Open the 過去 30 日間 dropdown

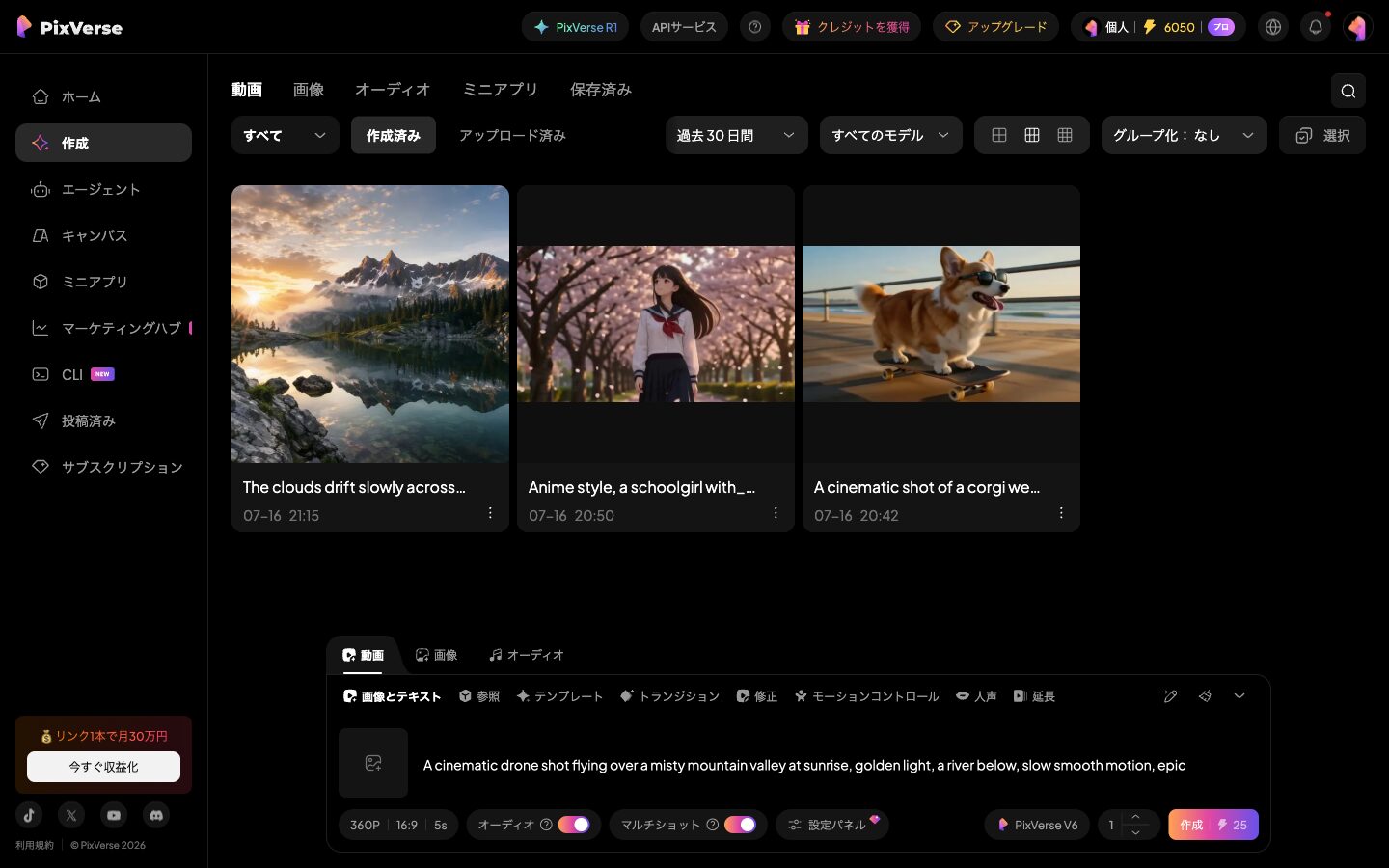click(736, 135)
